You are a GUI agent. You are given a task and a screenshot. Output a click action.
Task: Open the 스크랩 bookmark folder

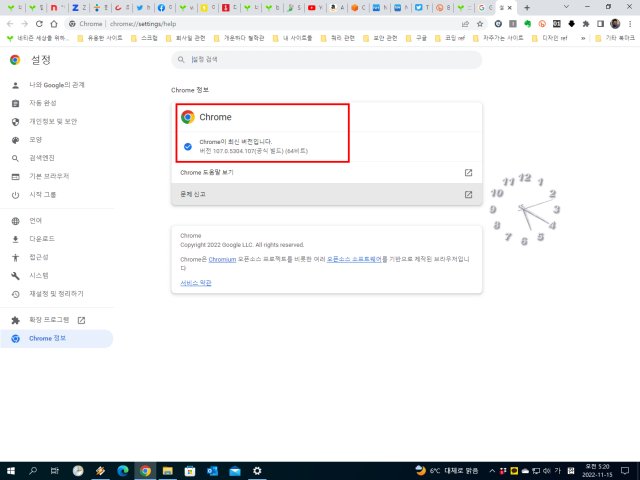pyautogui.click(x=144, y=38)
